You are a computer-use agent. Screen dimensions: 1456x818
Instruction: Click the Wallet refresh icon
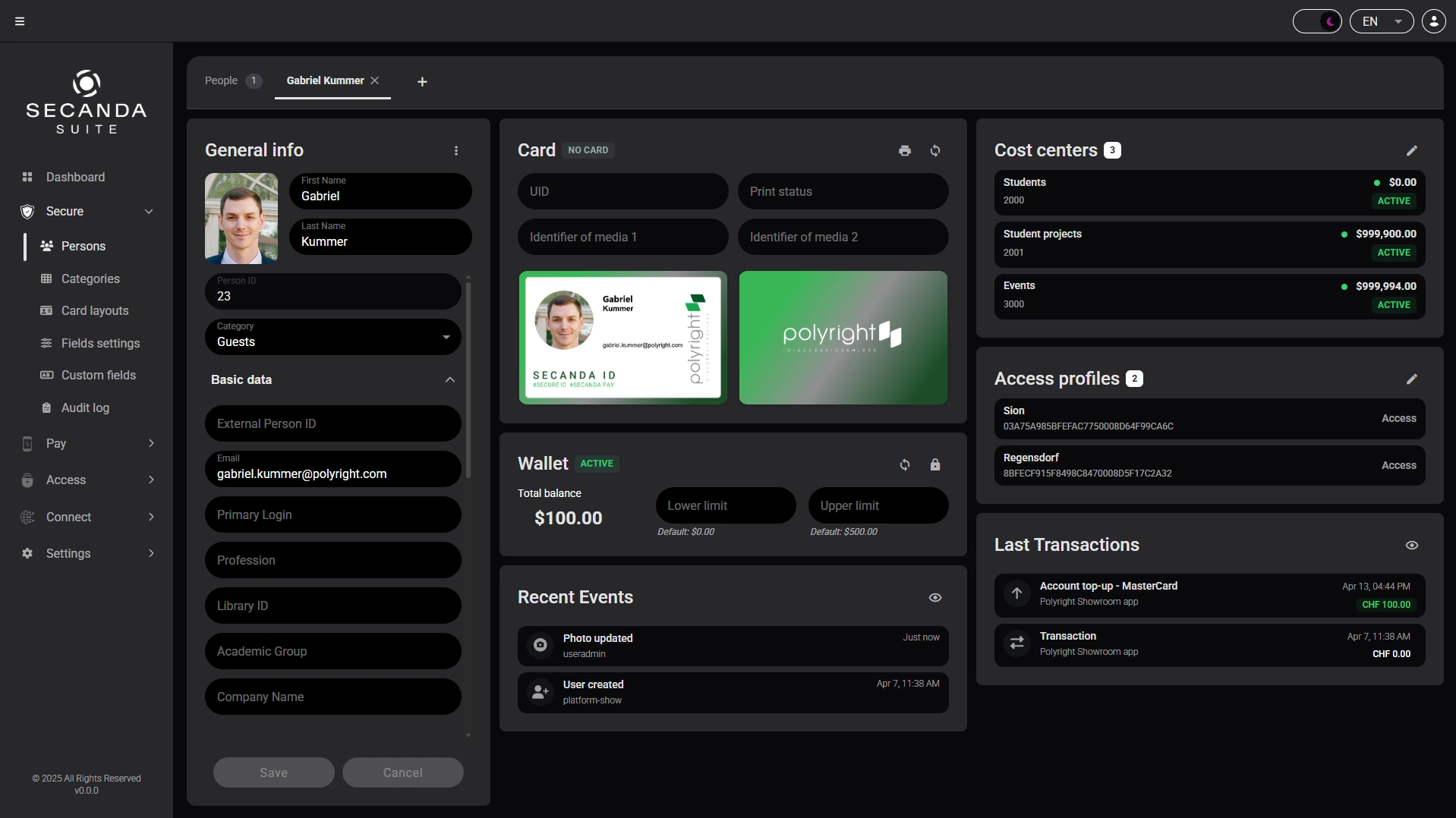(x=904, y=464)
